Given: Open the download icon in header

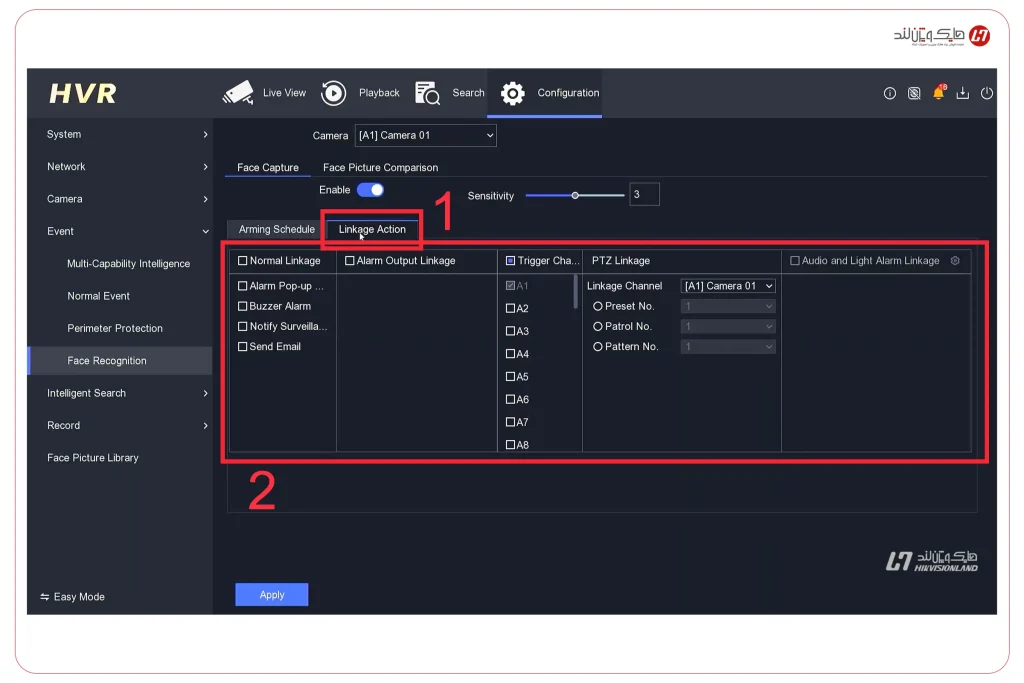Looking at the screenshot, I should point(963,93).
